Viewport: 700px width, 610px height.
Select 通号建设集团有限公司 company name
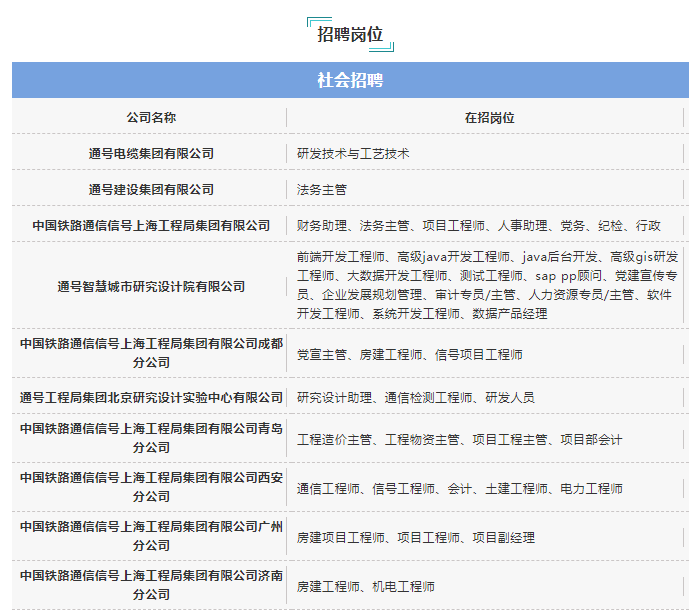click(151, 190)
